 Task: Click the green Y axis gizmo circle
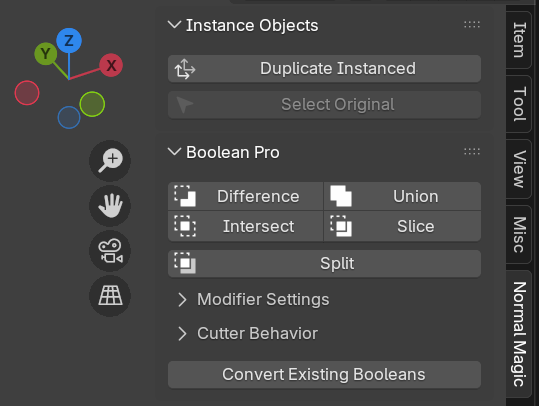[x=46, y=54]
